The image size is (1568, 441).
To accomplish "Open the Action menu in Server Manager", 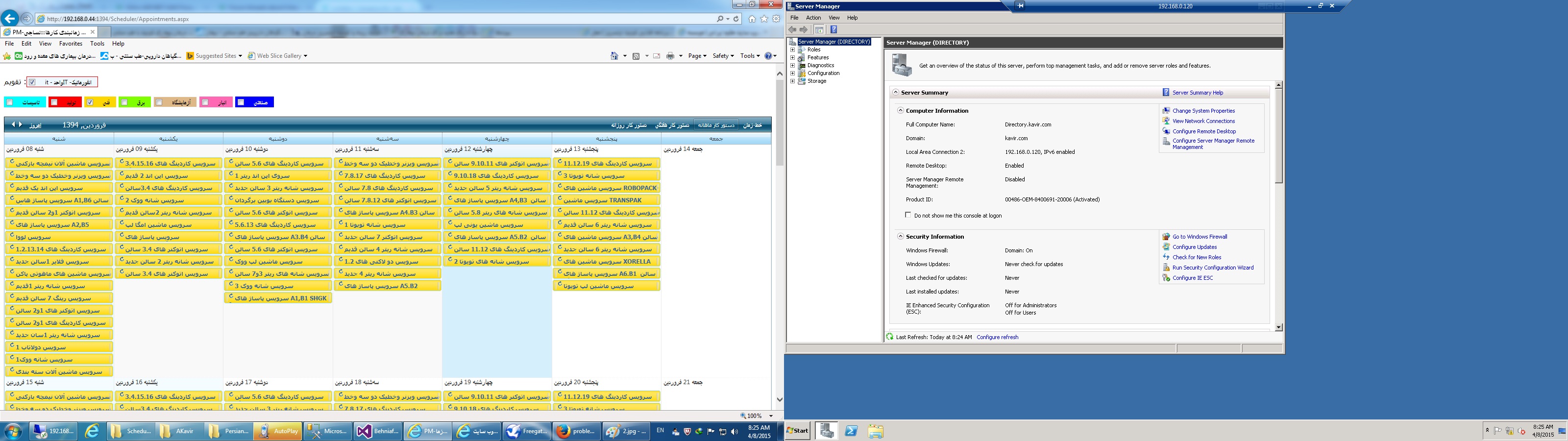I will point(814,18).
